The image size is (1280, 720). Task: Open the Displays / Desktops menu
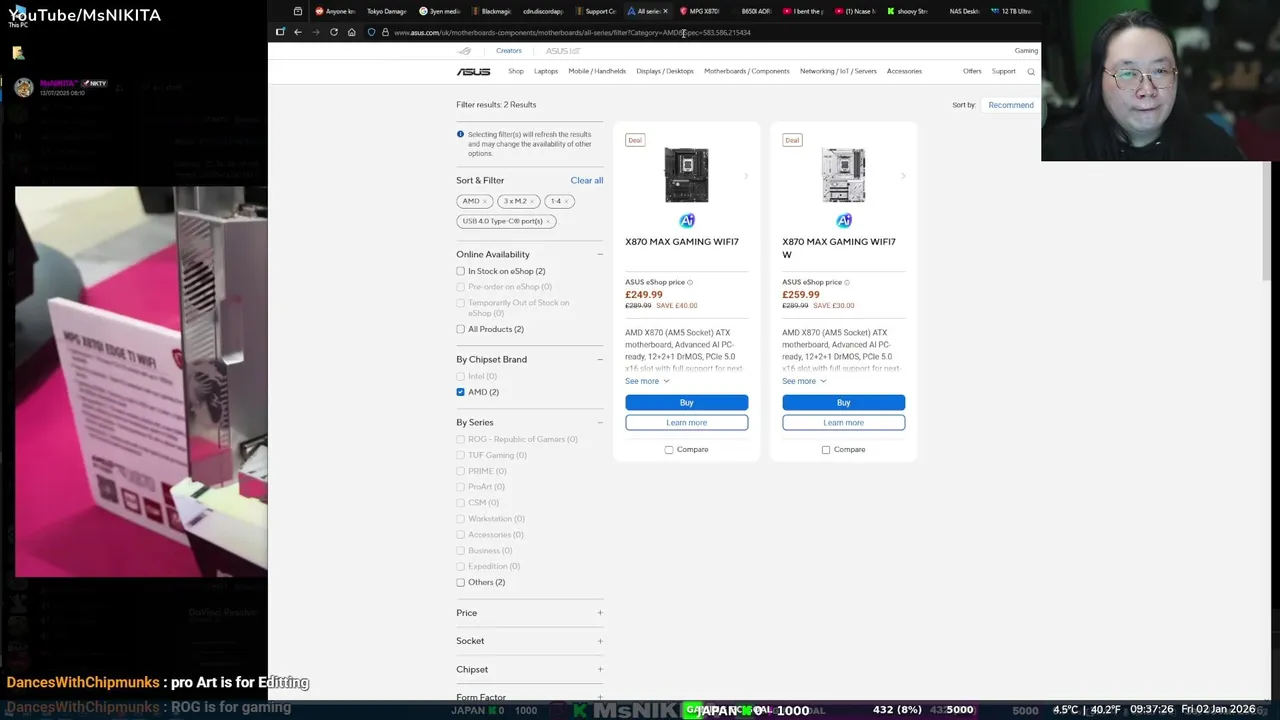click(665, 71)
